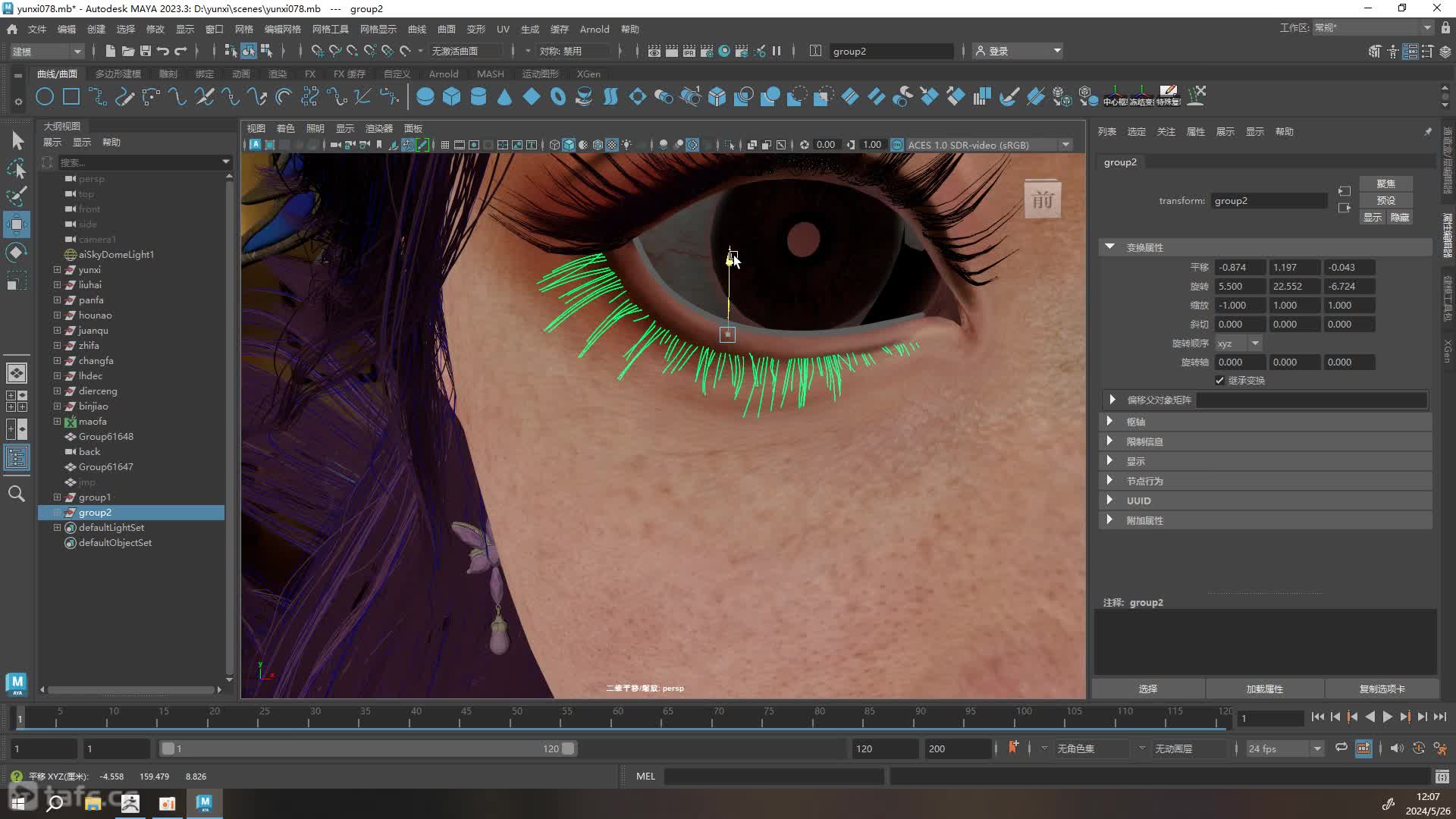Viewport: 1456px width, 819px height.
Task: Open File Explorer from the taskbar
Action: [93, 803]
